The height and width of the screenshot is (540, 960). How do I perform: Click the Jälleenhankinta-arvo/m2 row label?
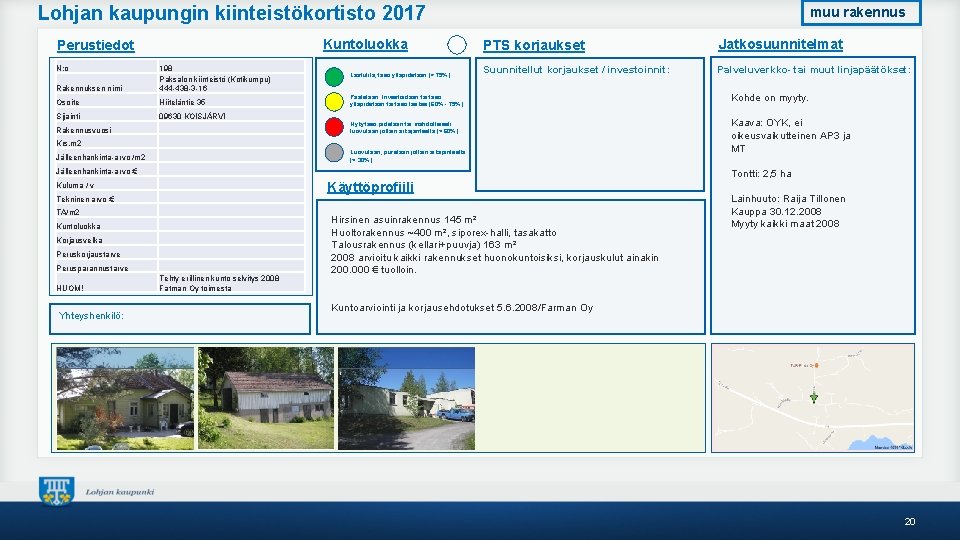coord(101,157)
